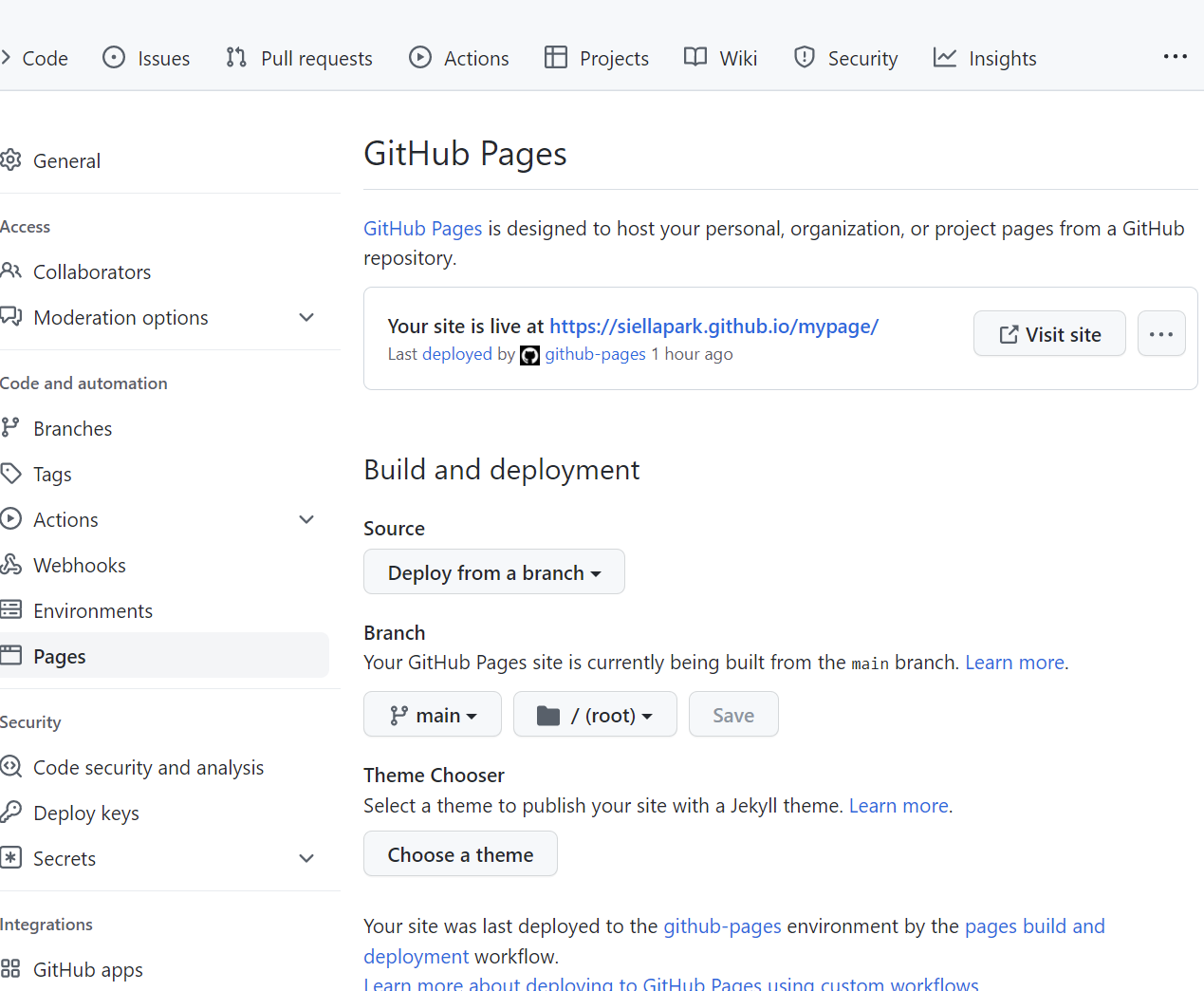The height and width of the screenshot is (991, 1204).
Task: Click the Actions play icon in top navigation
Action: [420, 57]
